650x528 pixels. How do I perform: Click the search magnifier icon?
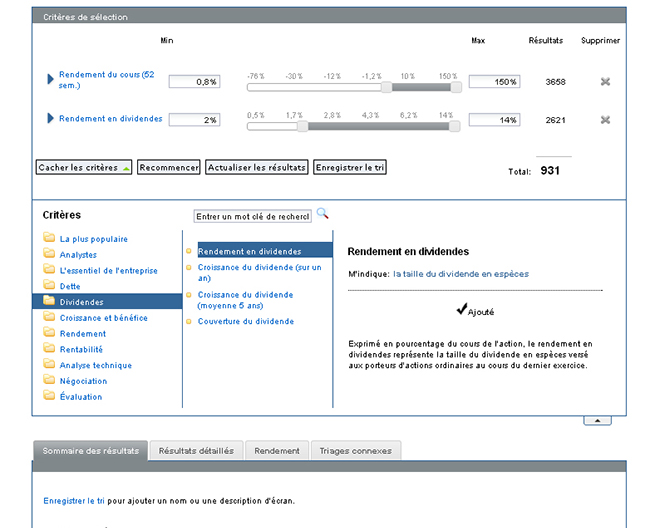point(323,214)
